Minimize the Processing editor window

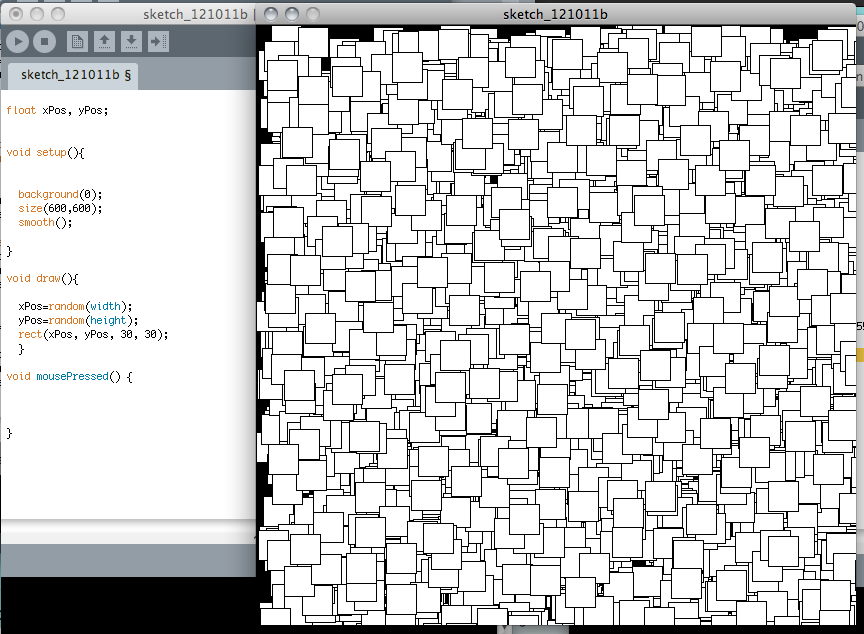[x=35, y=15]
